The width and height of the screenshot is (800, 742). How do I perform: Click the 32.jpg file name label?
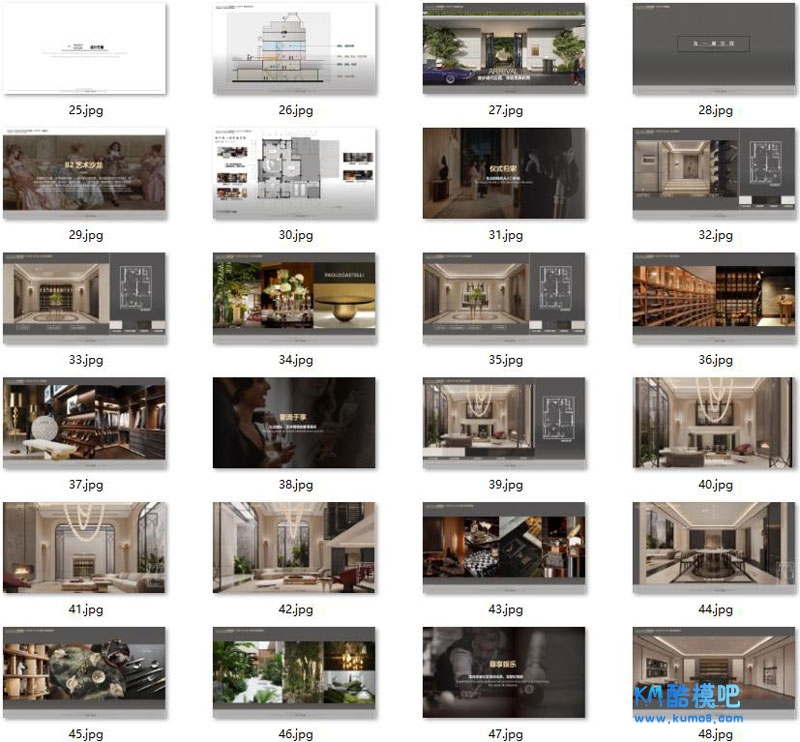coord(714,235)
